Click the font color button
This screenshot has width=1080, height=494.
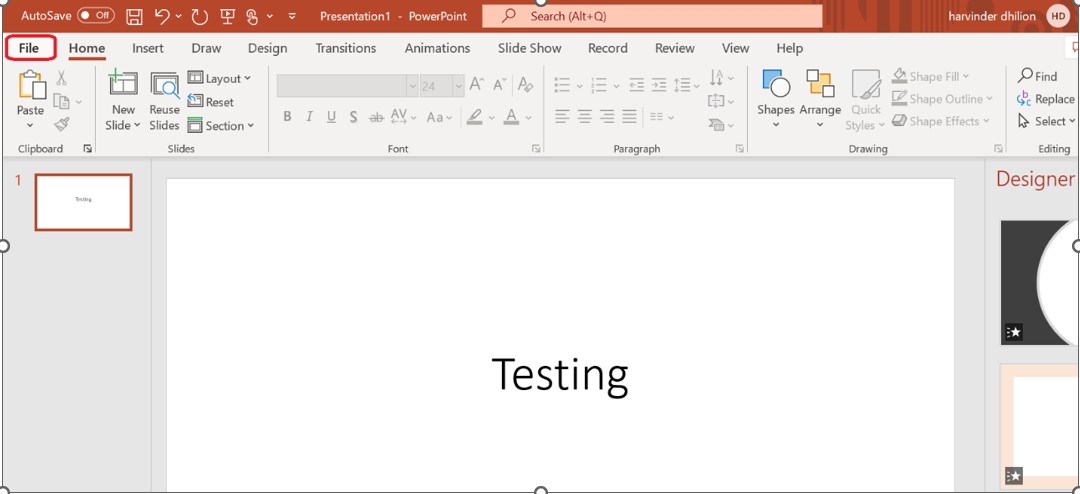[x=512, y=117]
